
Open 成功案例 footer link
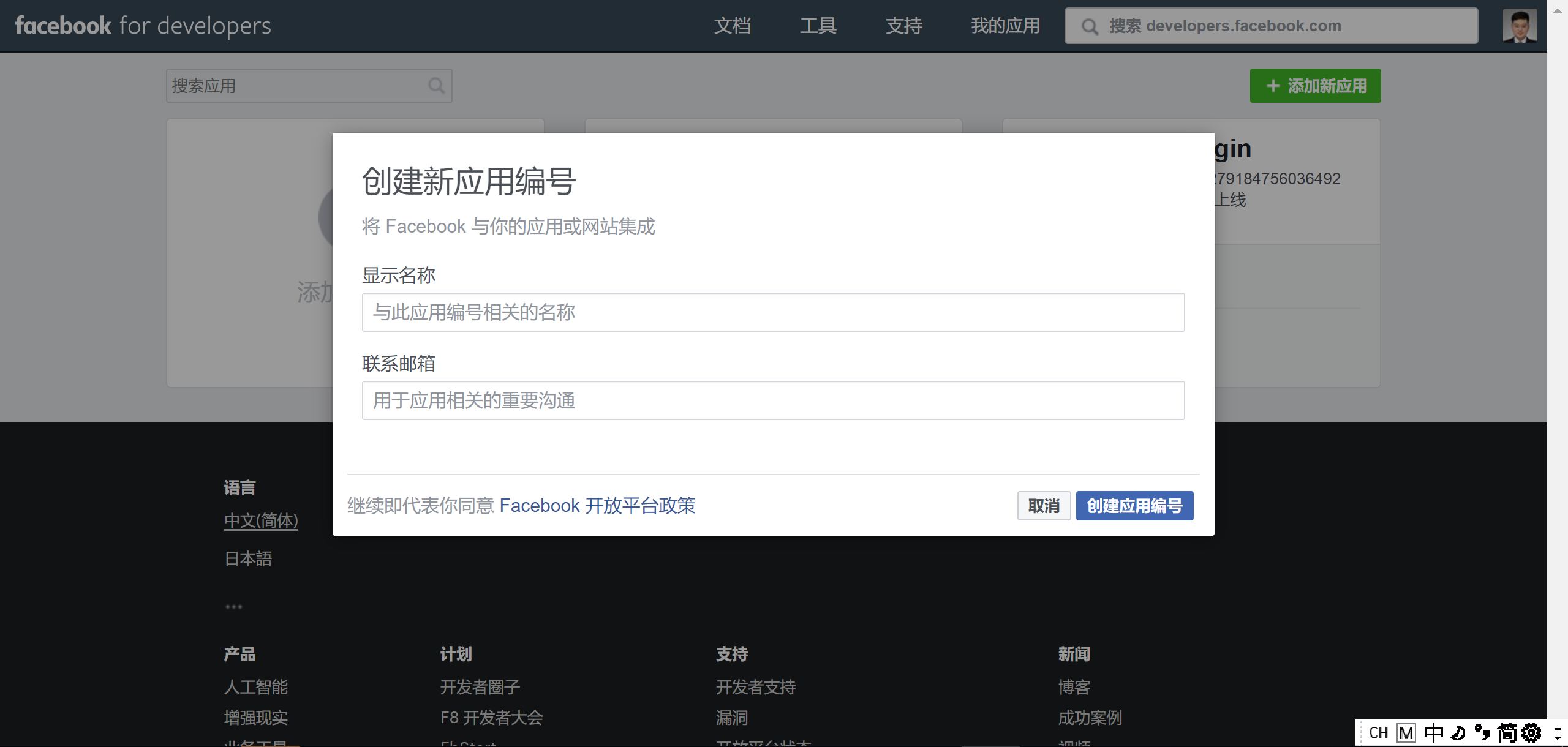point(1090,718)
